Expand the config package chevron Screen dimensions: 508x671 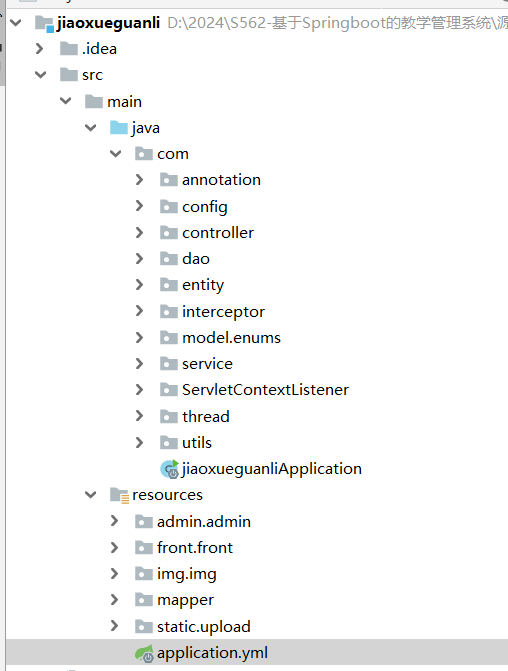click(x=140, y=206)
